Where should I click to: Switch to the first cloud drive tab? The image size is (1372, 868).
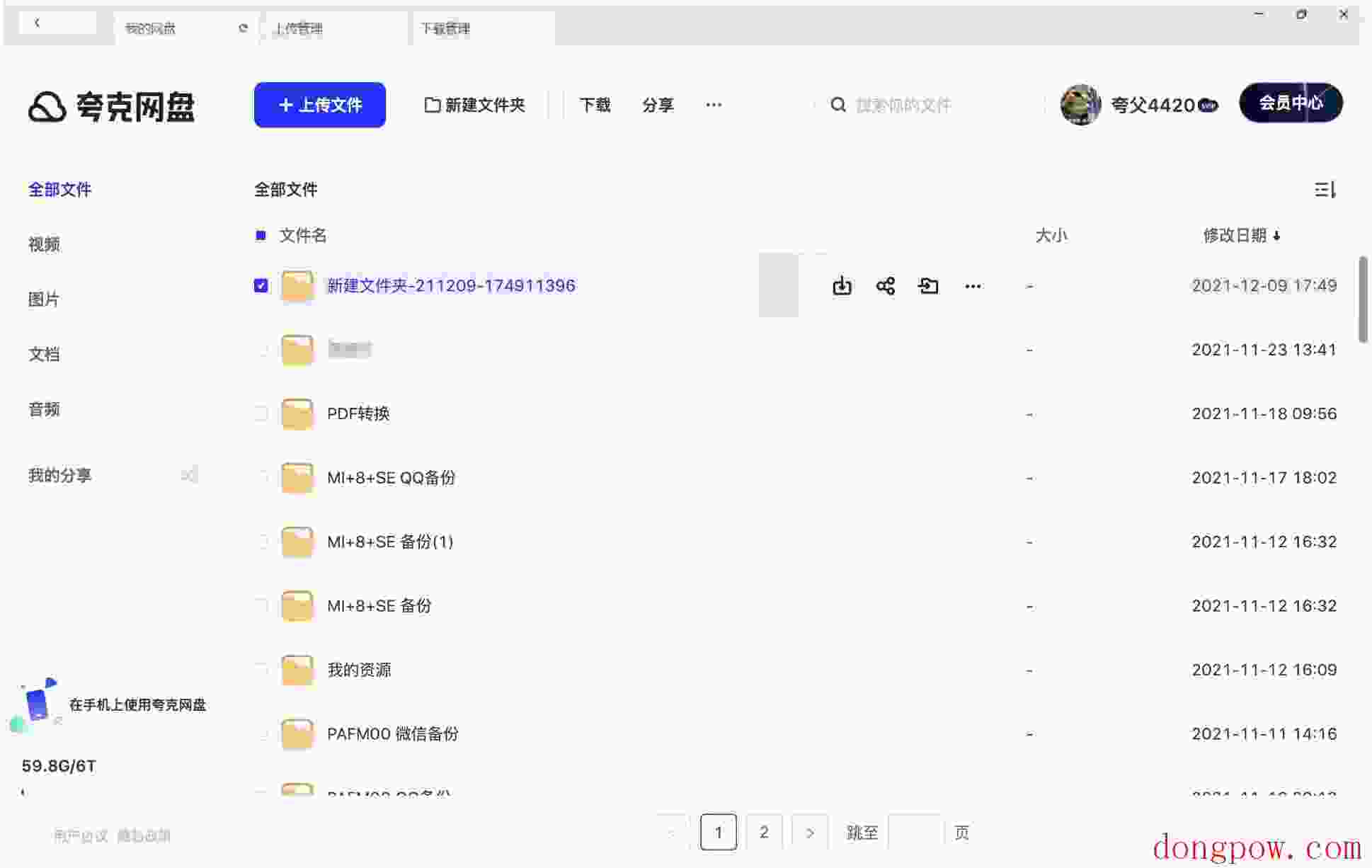185,28
